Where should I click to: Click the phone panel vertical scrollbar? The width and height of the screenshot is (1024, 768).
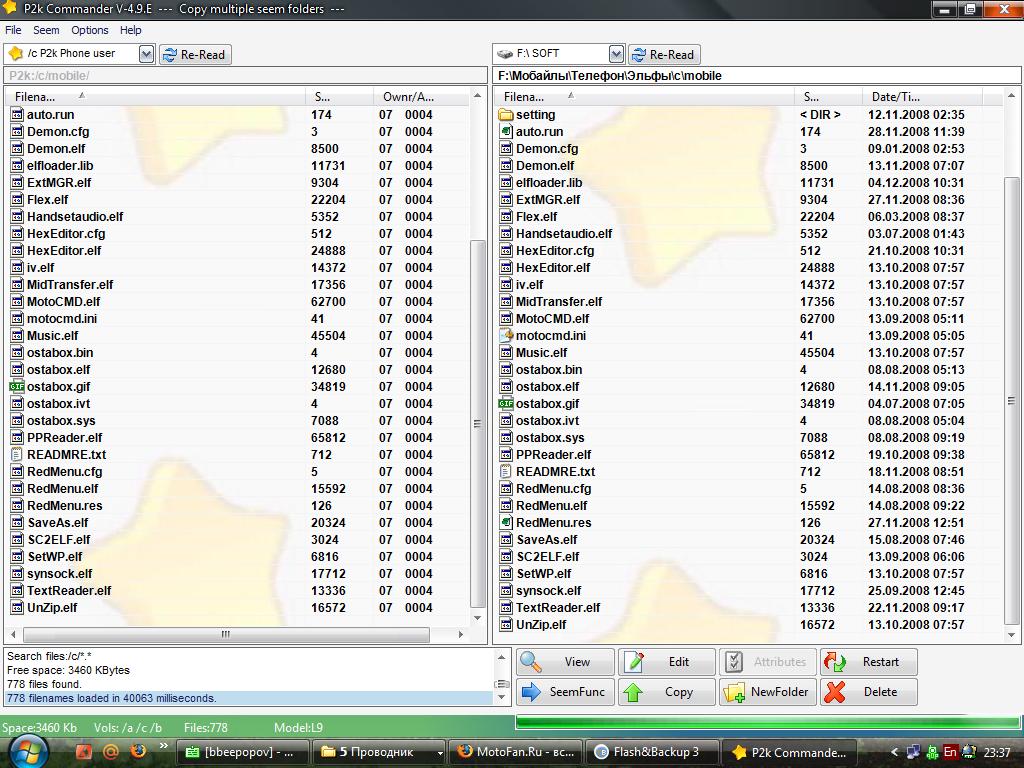477,423
